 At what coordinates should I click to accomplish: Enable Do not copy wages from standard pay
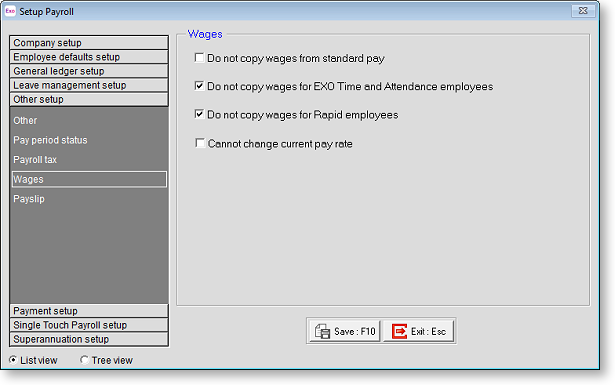(199, 58)
